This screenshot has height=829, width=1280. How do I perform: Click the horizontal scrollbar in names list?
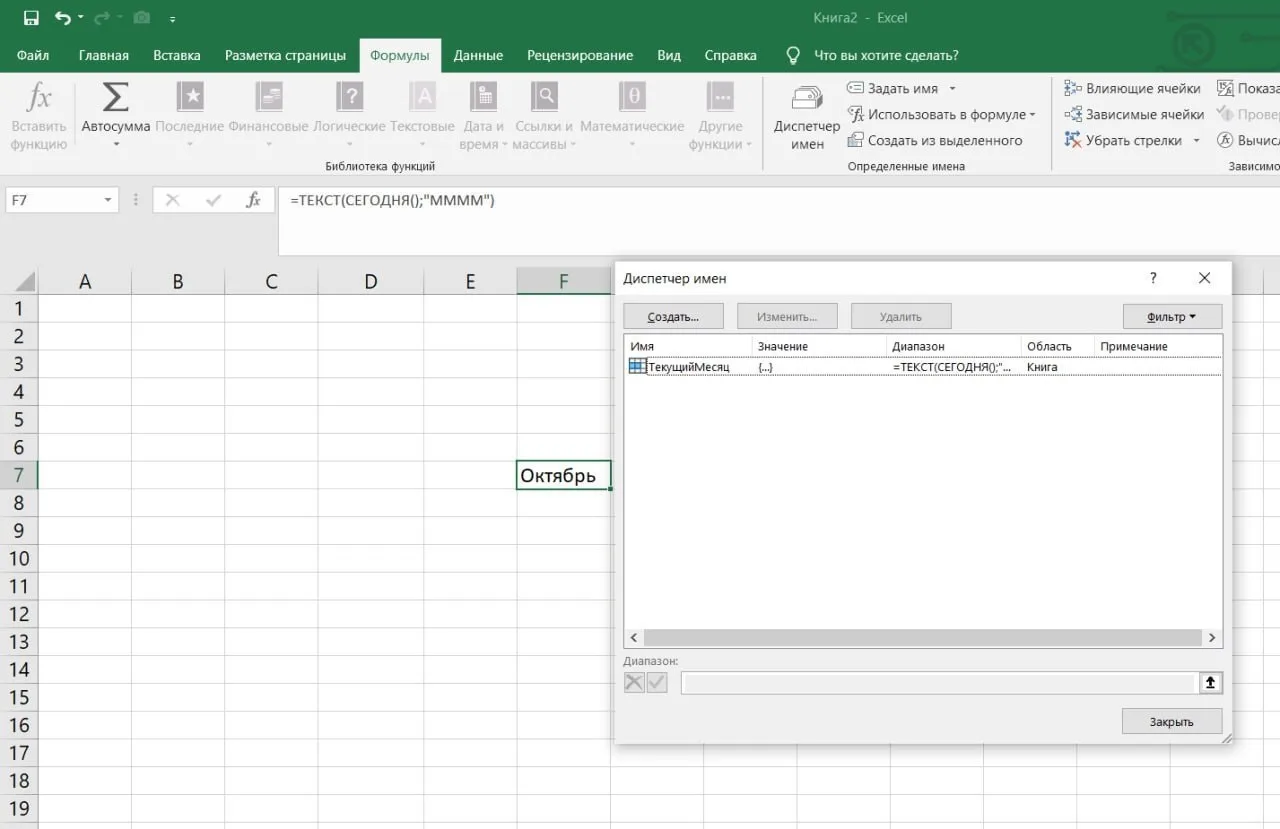922,638
